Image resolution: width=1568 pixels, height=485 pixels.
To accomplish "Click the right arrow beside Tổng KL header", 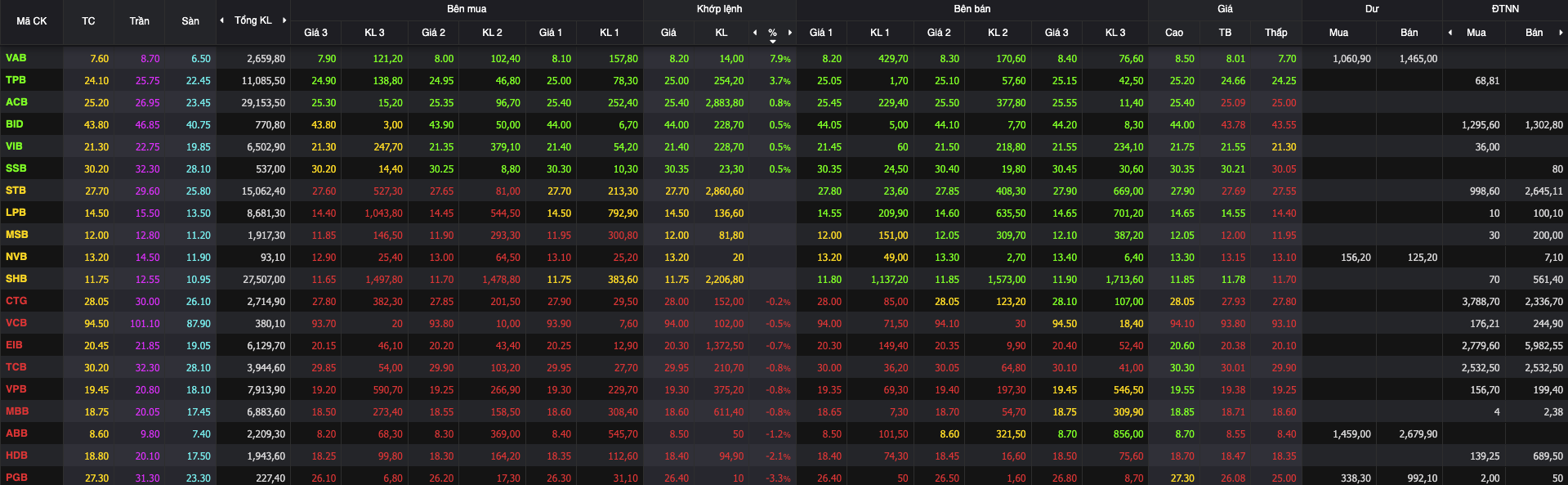I will [284, 20].
